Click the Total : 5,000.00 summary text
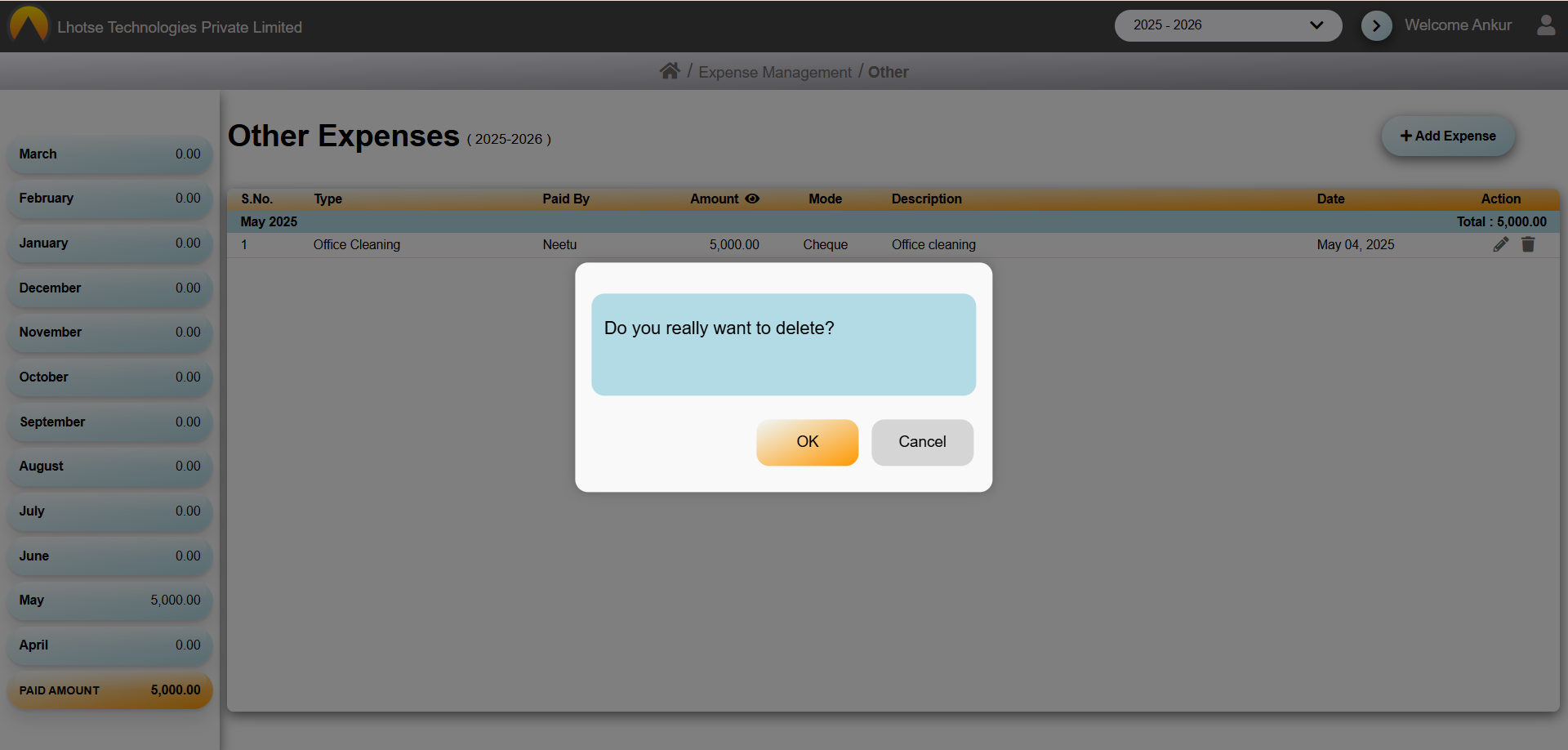Image resolution: width=1568 pixels, height=750 pixels. coord(1501,221)
